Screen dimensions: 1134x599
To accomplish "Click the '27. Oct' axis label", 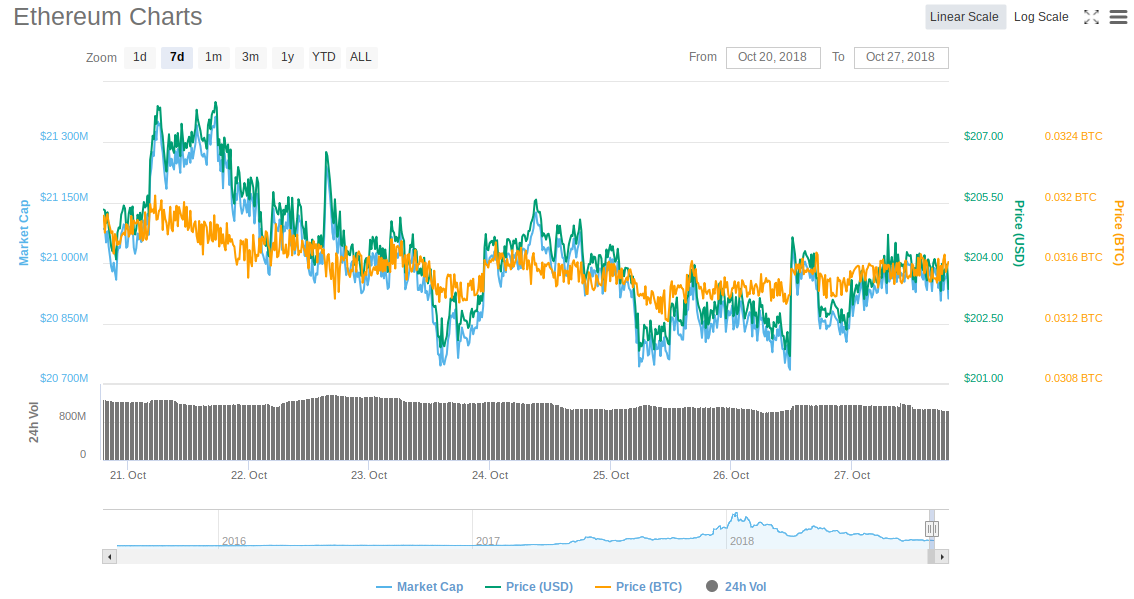I will [852, 475].
